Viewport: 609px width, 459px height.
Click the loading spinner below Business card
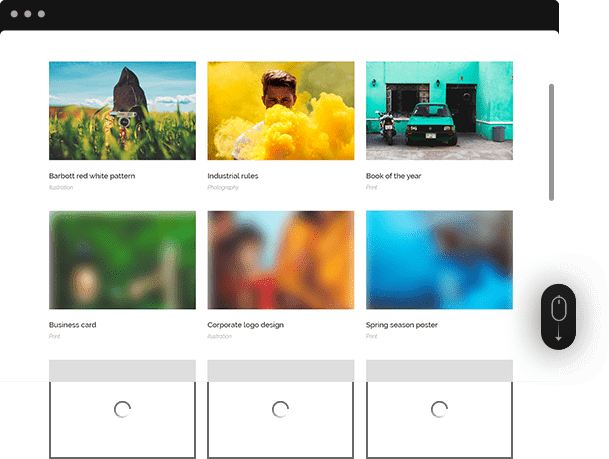[122, 409]
